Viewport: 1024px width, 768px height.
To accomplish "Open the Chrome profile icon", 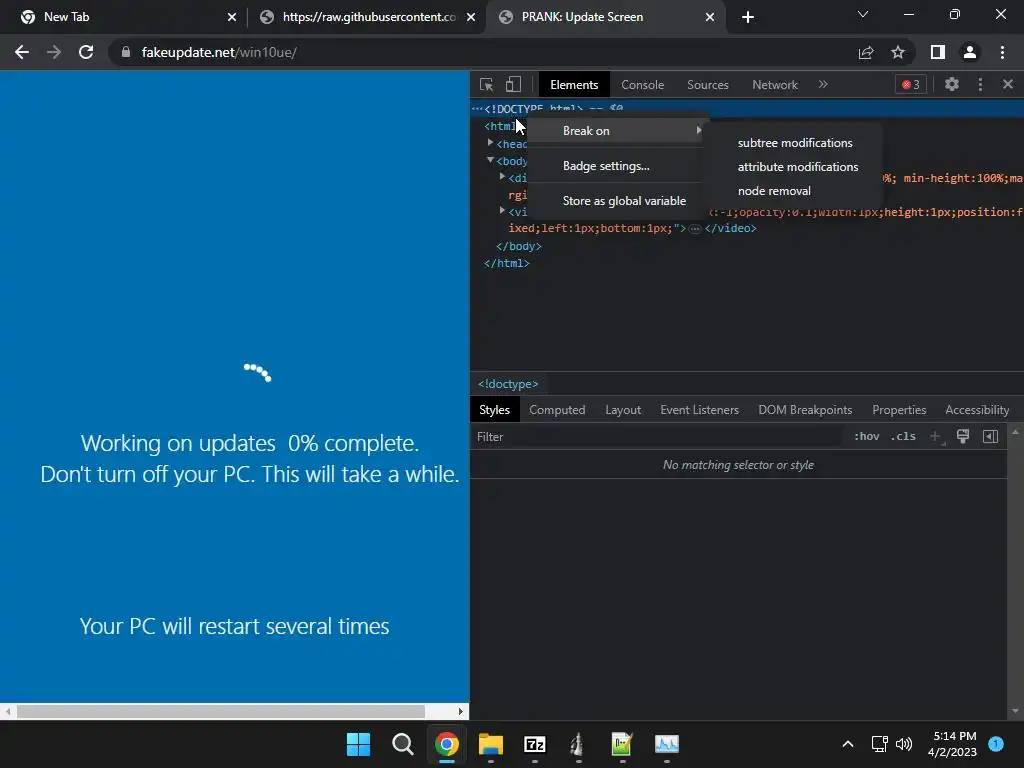I will point(969,52).
